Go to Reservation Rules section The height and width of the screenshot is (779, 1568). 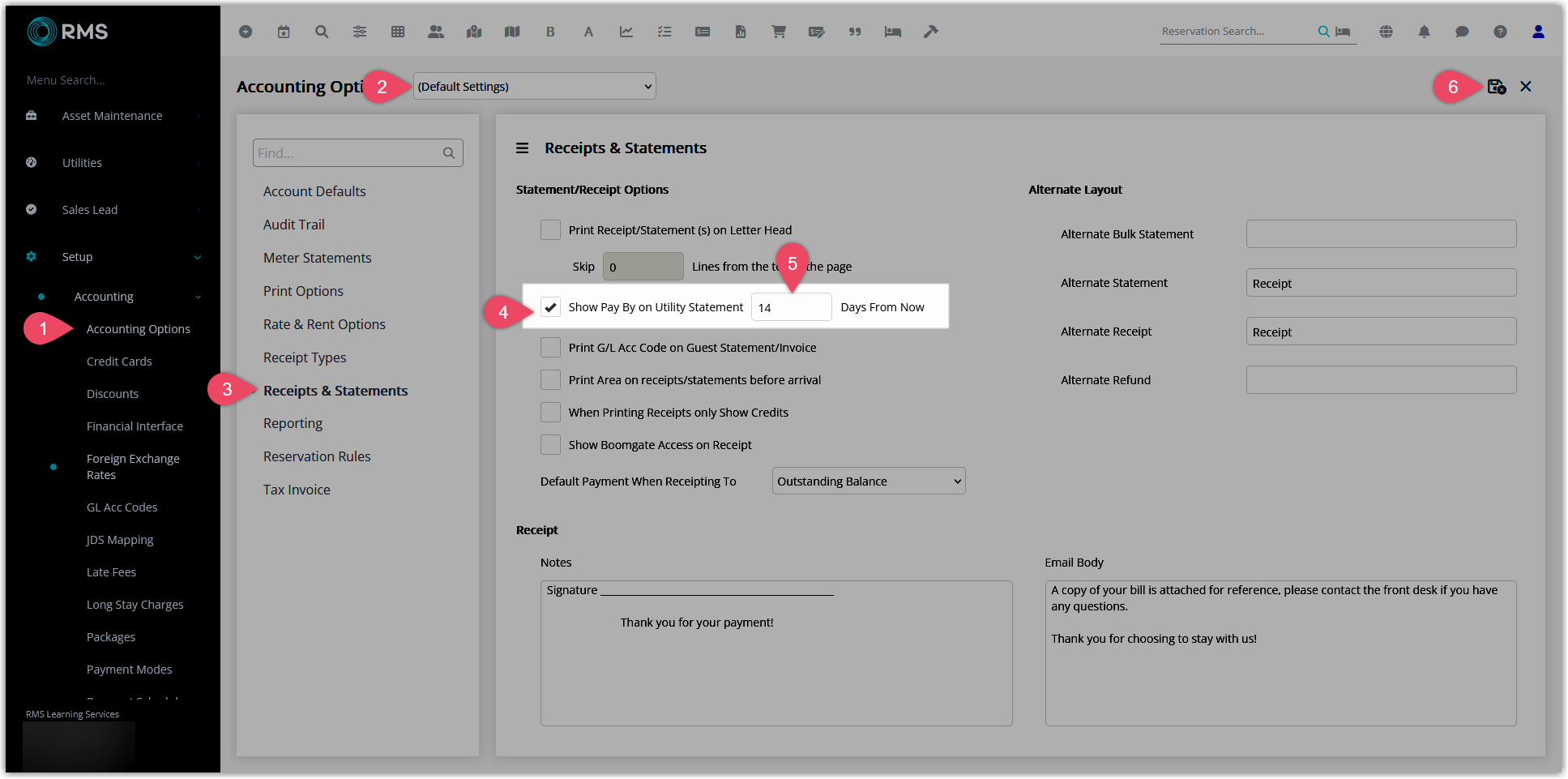click(x=317, y=456)
